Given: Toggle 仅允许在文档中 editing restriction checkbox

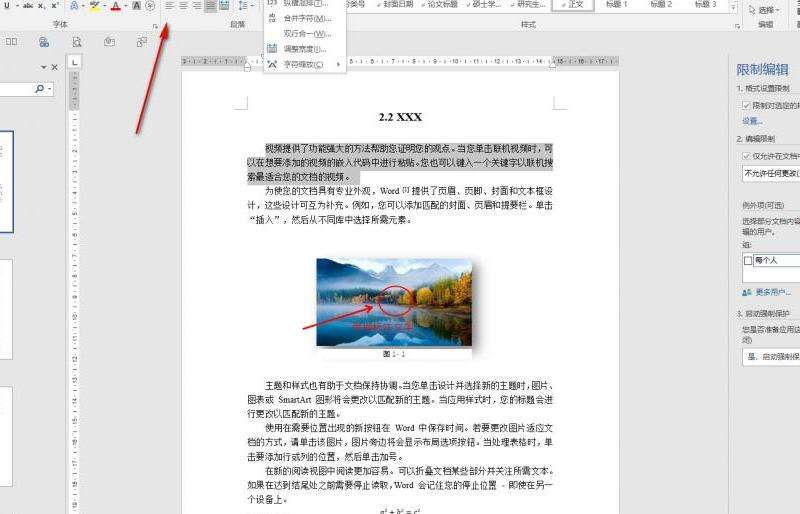Looking at the screenshot, I should [x=746, y=156].
